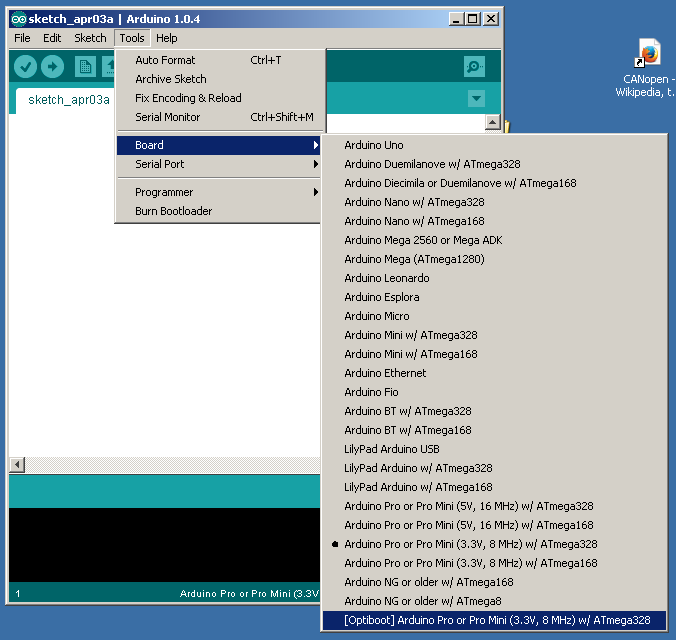Click the Verify checkmark toolbar icon
Viewport: 676px width, 640px height.
[25, 67]
